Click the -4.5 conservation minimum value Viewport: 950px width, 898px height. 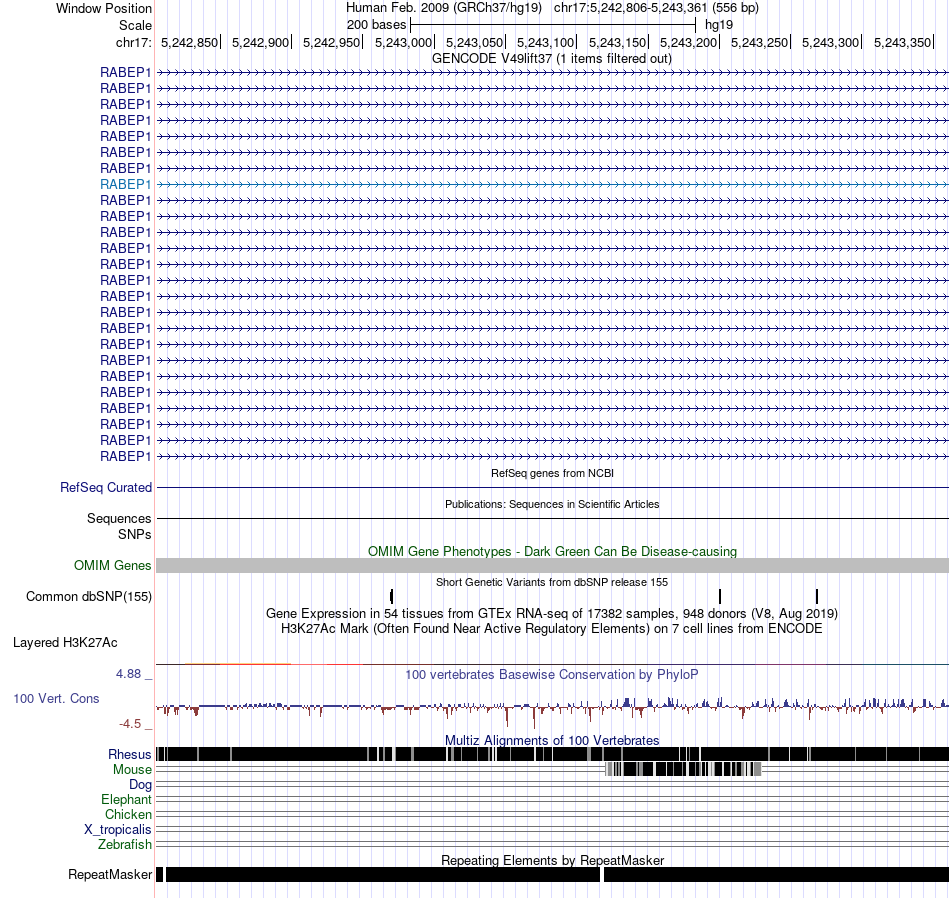(x=130, y=724)
